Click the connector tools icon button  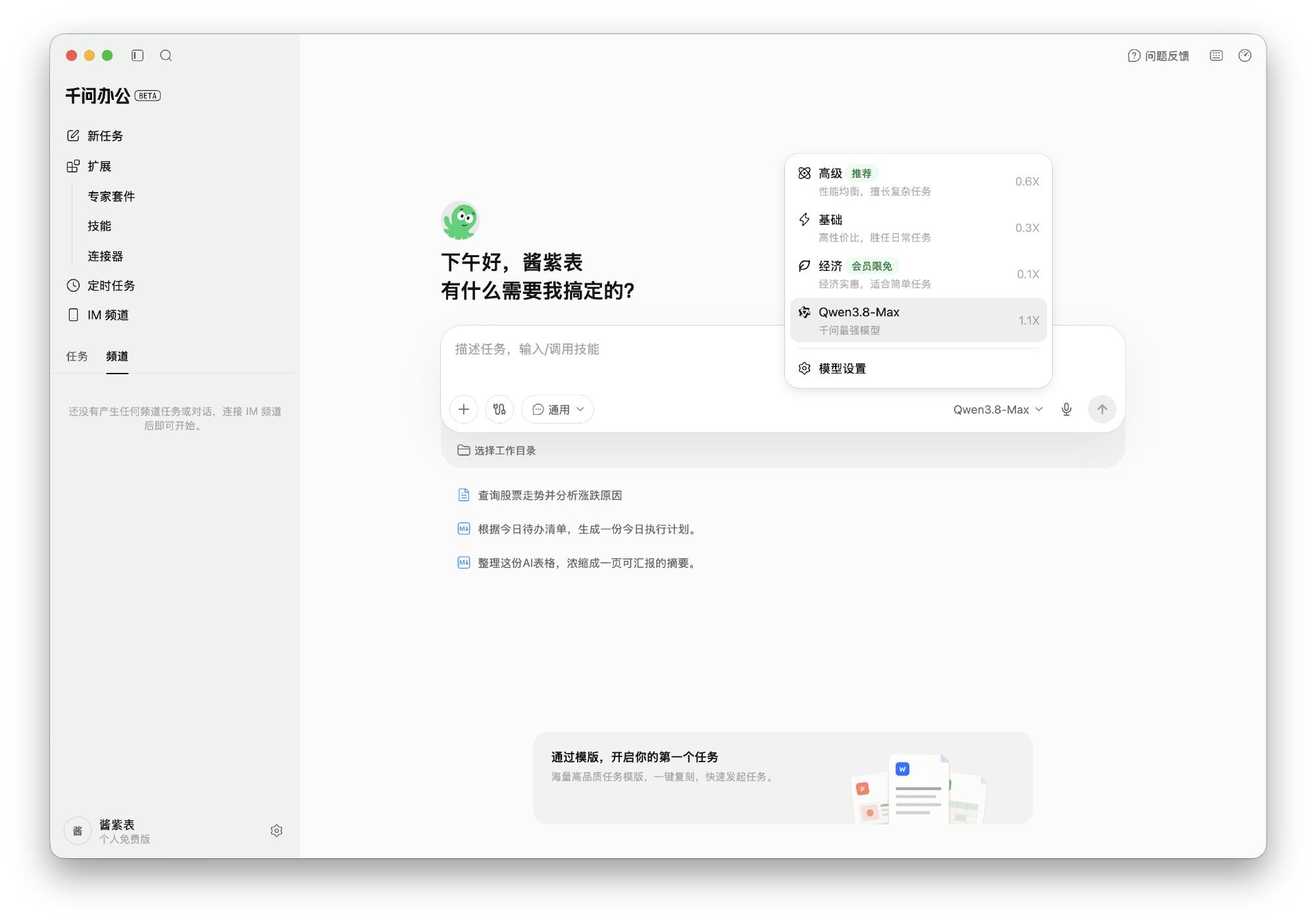(x=499, y=409)
